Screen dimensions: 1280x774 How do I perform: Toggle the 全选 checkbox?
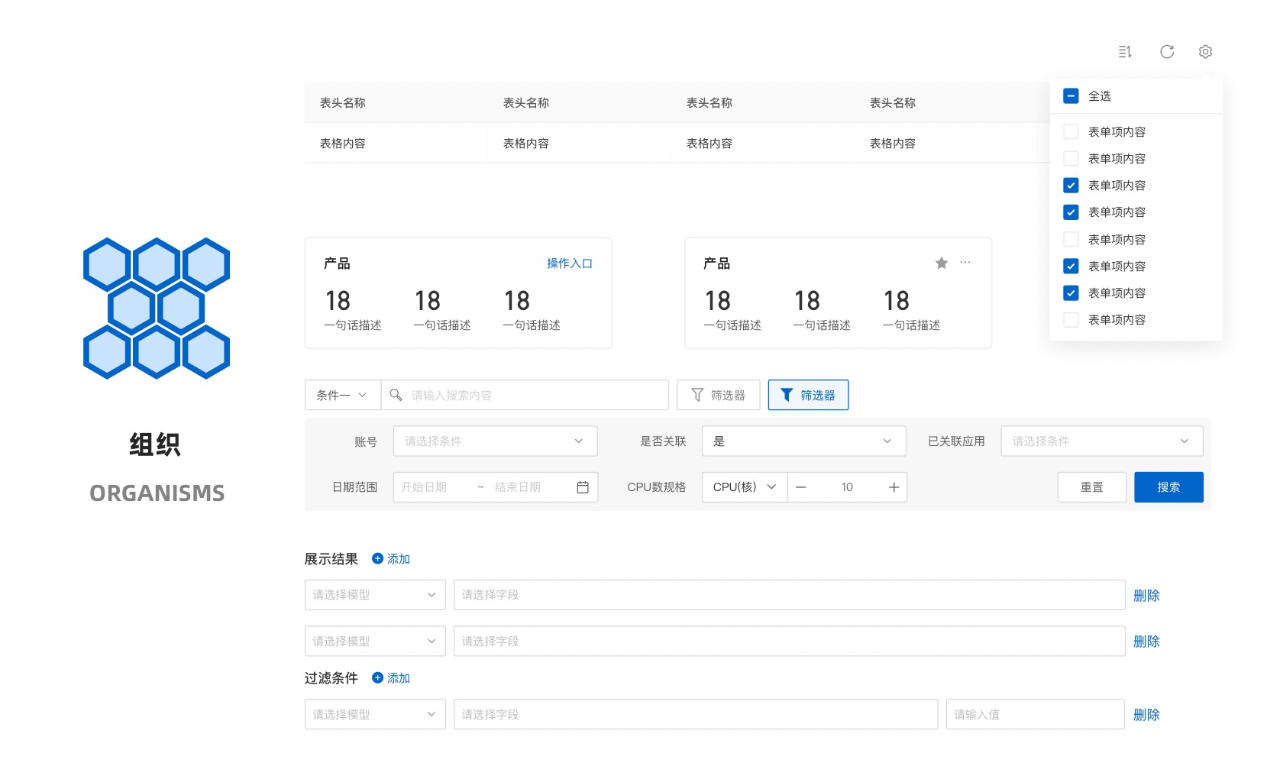[1071, 96]
